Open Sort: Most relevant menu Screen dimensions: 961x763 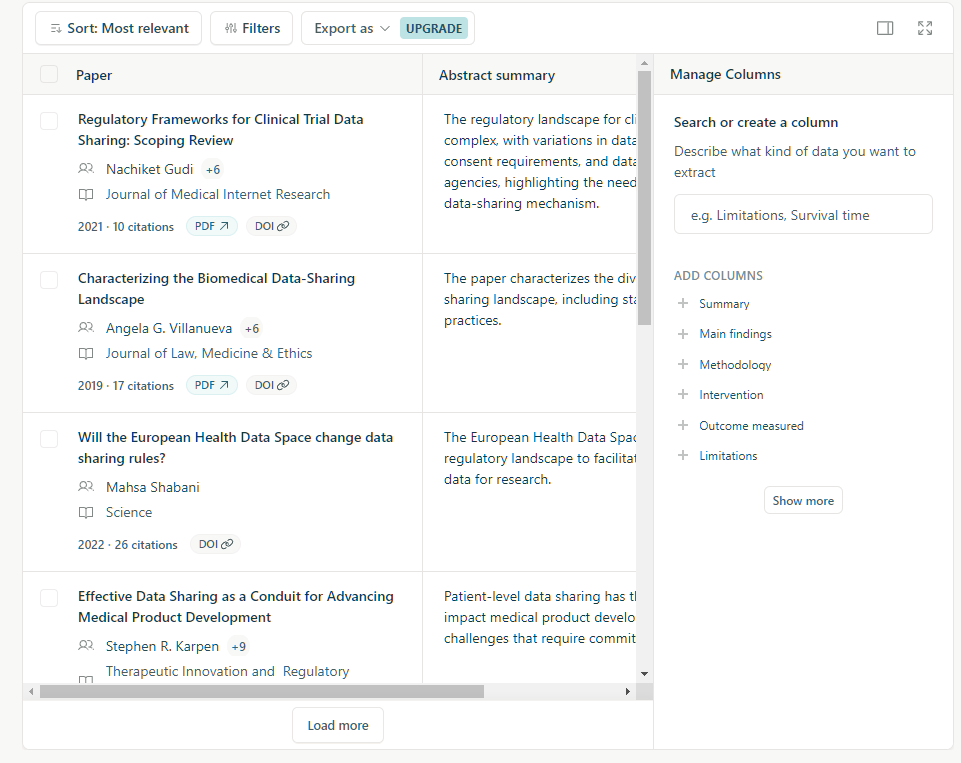pyautogui.click(x=118, y=28)
